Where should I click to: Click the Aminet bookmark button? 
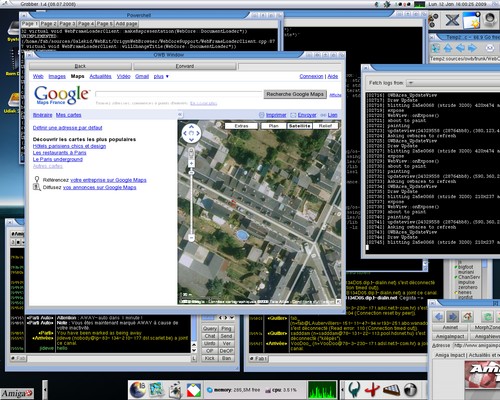coord(450,328)
